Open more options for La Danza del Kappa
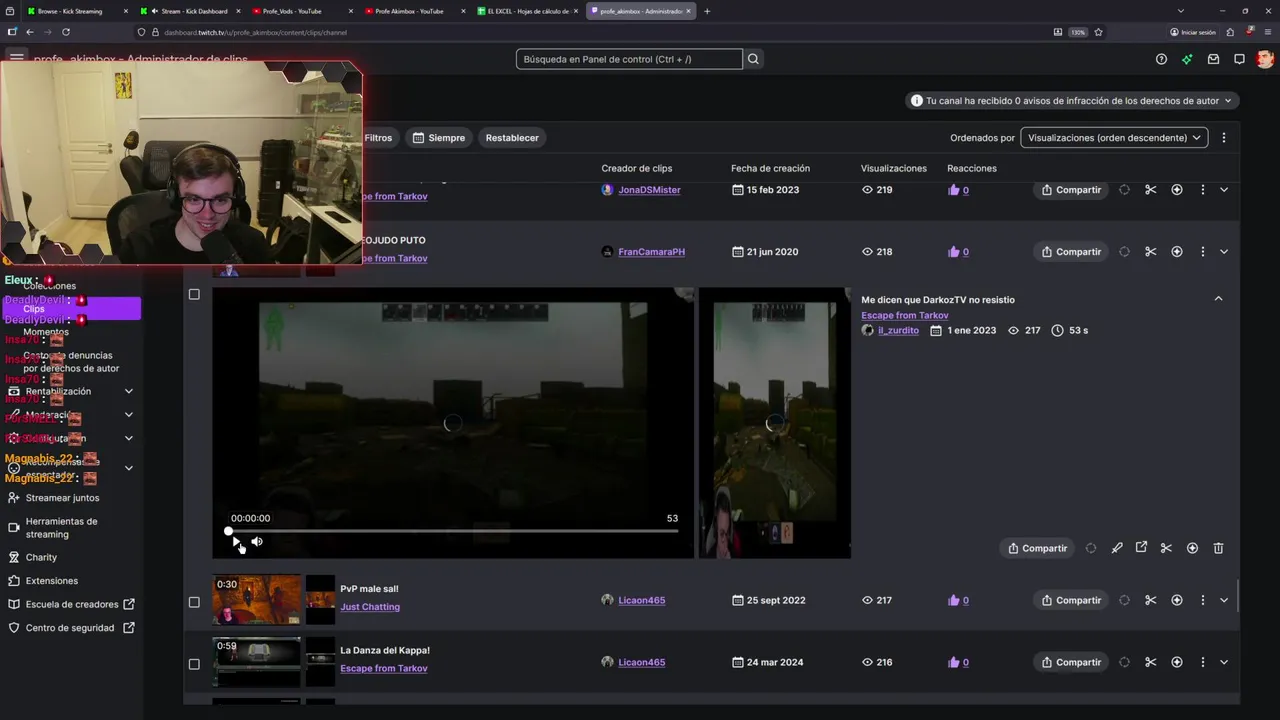Screen dimensions: 1280x720 click(x=1202, y=662)
